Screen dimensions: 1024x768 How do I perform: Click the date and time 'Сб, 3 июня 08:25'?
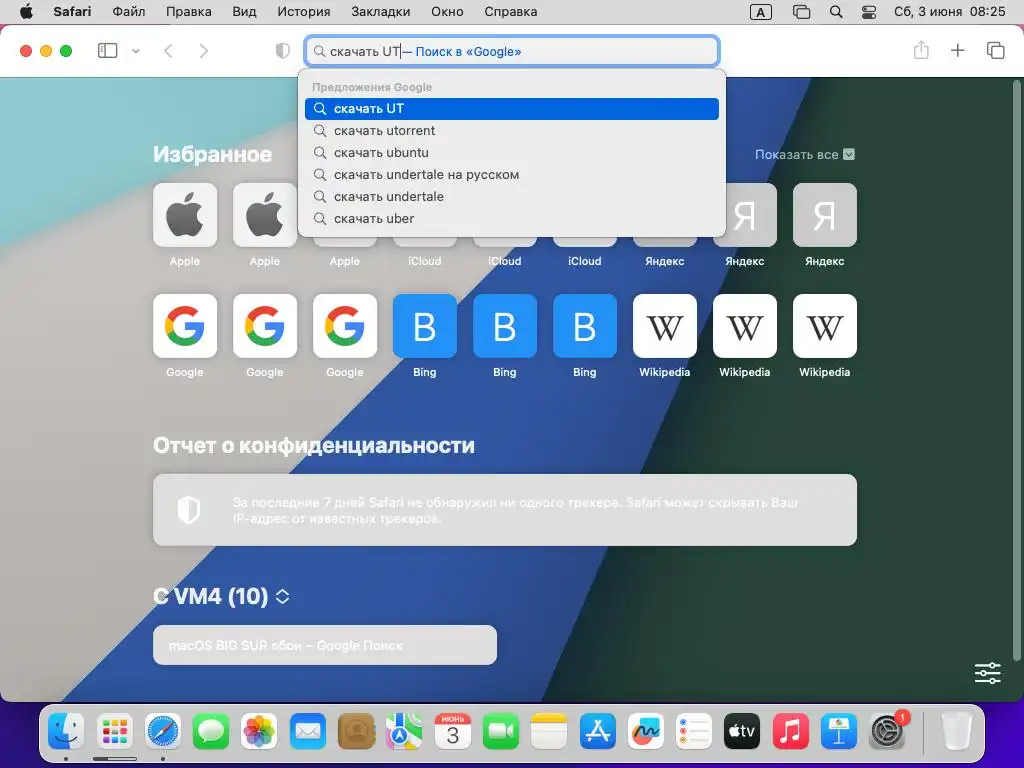950,12
